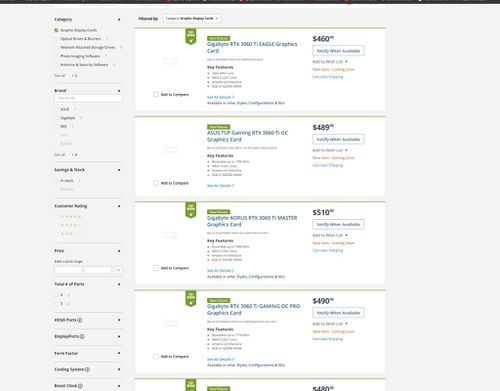
Task: Click New Release badge on GAMING OC PRO listing
Action: [x=218, y=300]
